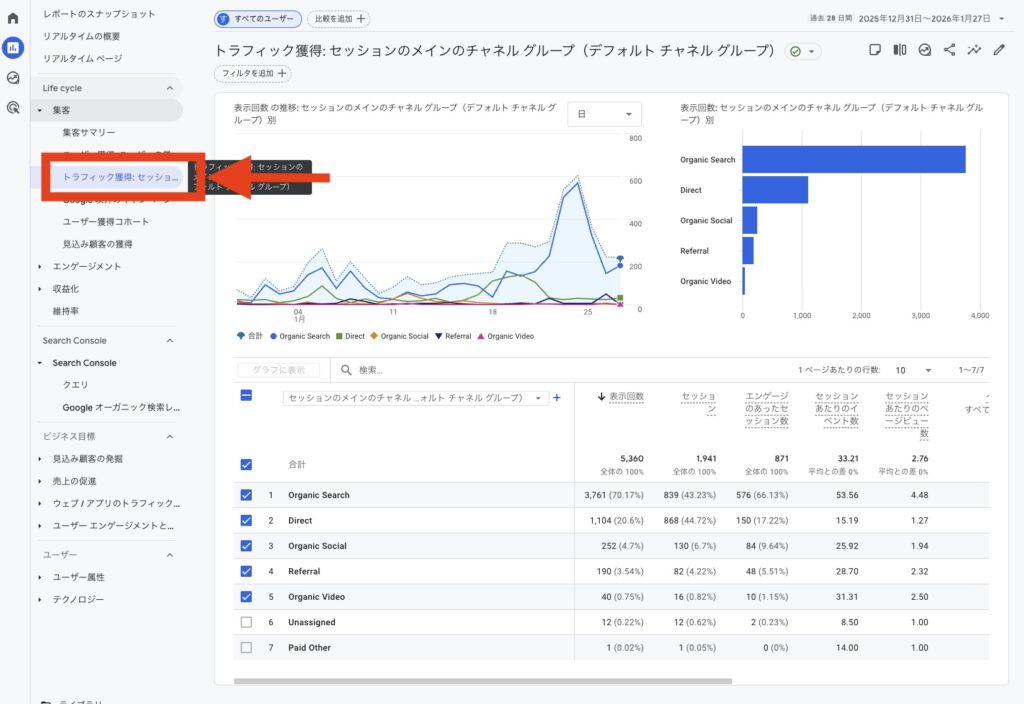
Task: Click the share report icon
Action: (949, 49)
